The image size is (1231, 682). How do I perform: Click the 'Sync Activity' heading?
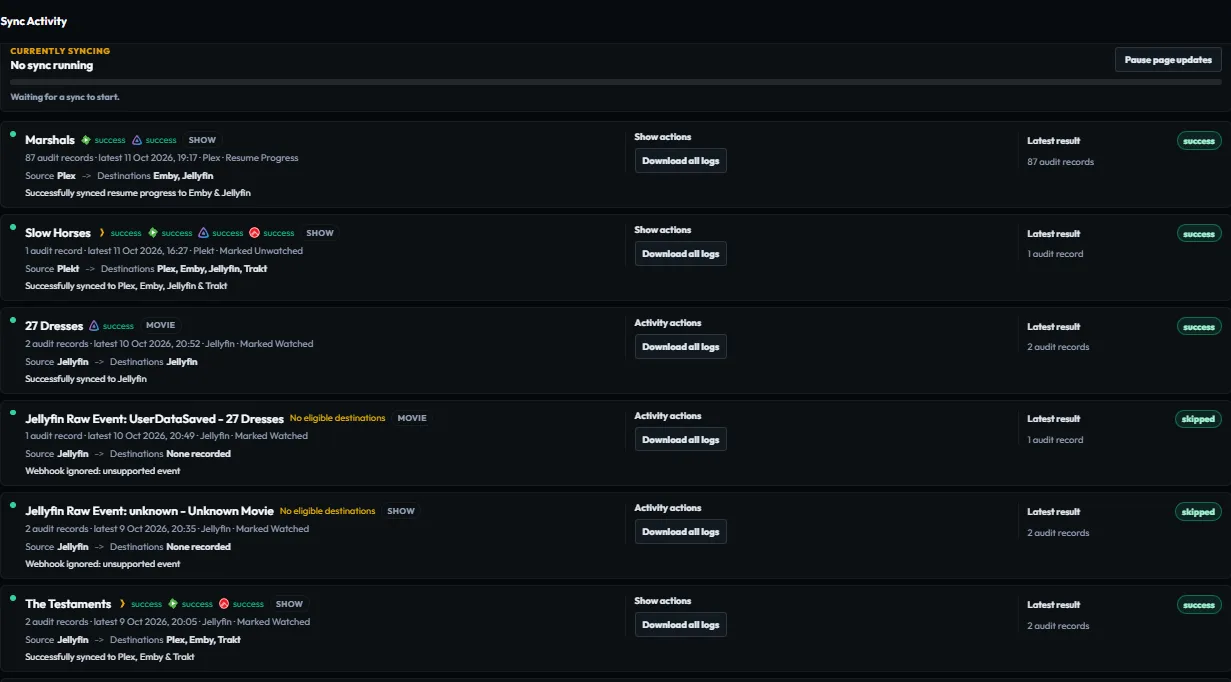(x=34, y=21)
